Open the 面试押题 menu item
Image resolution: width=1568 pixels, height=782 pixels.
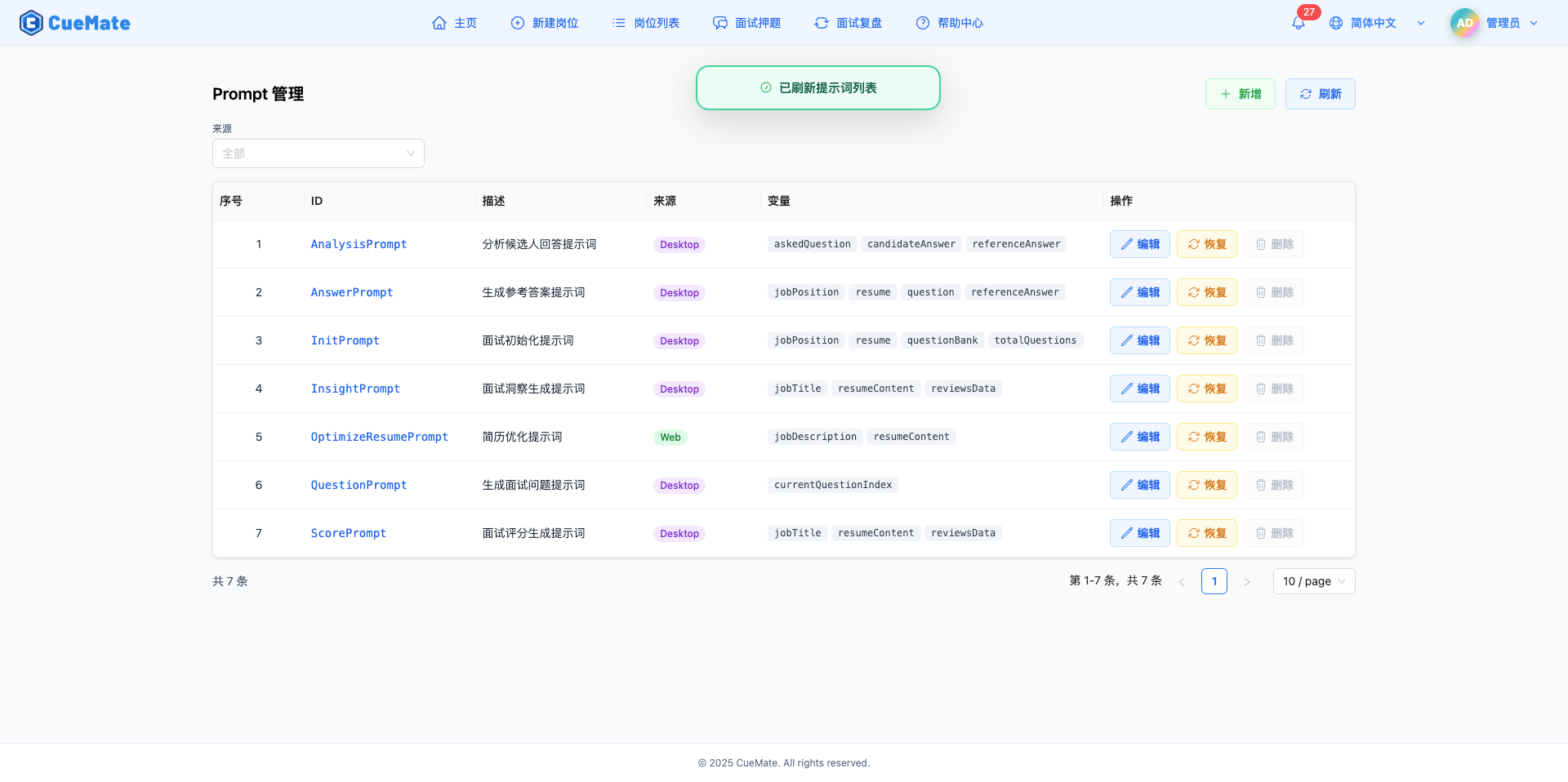(x=747, y=23)
